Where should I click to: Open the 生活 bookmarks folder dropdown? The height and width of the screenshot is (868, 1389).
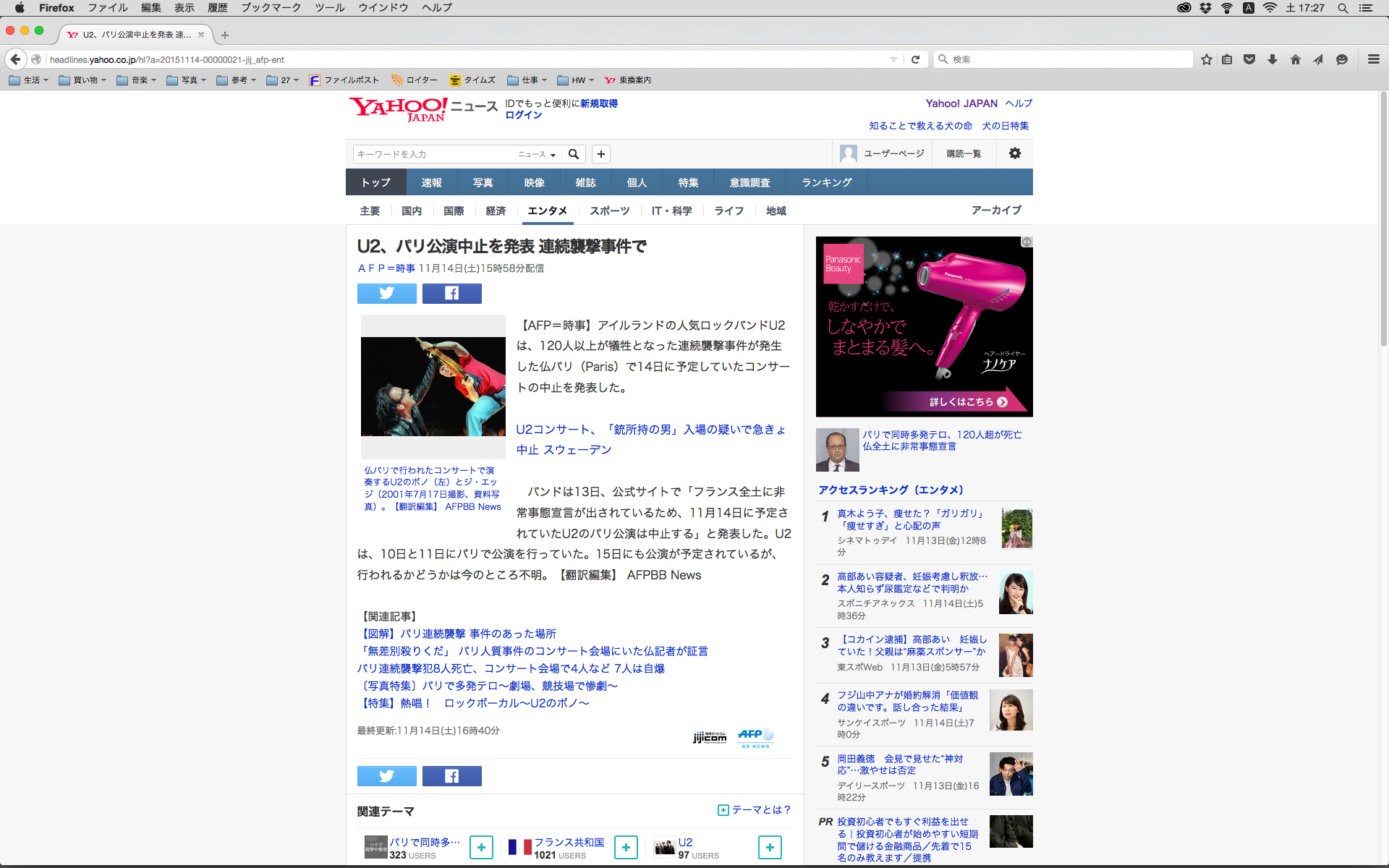30,80
